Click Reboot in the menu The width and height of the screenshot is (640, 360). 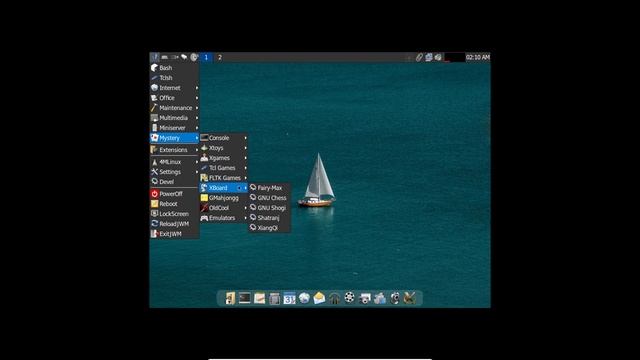174,204
